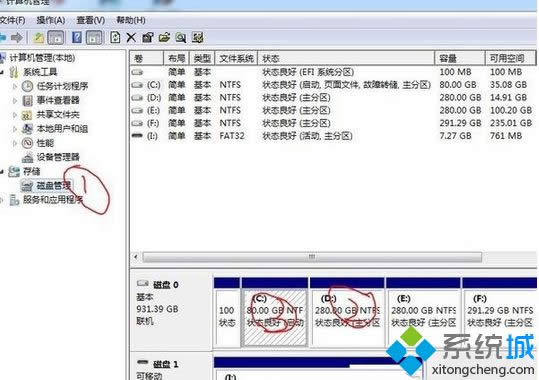Click the 磁盘 1 disk label
Viewport: 539px width, 380px height.
[166, 364]
